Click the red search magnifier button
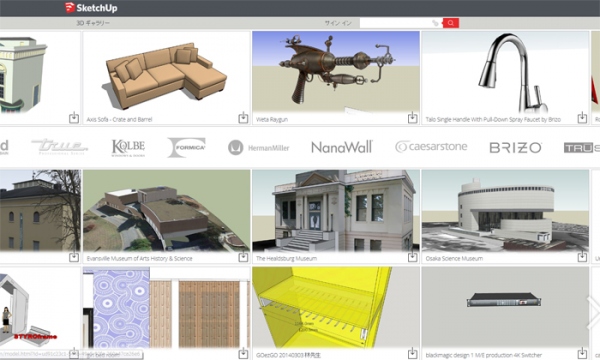The width and height of the screenshot is (600, 360). 451,23
